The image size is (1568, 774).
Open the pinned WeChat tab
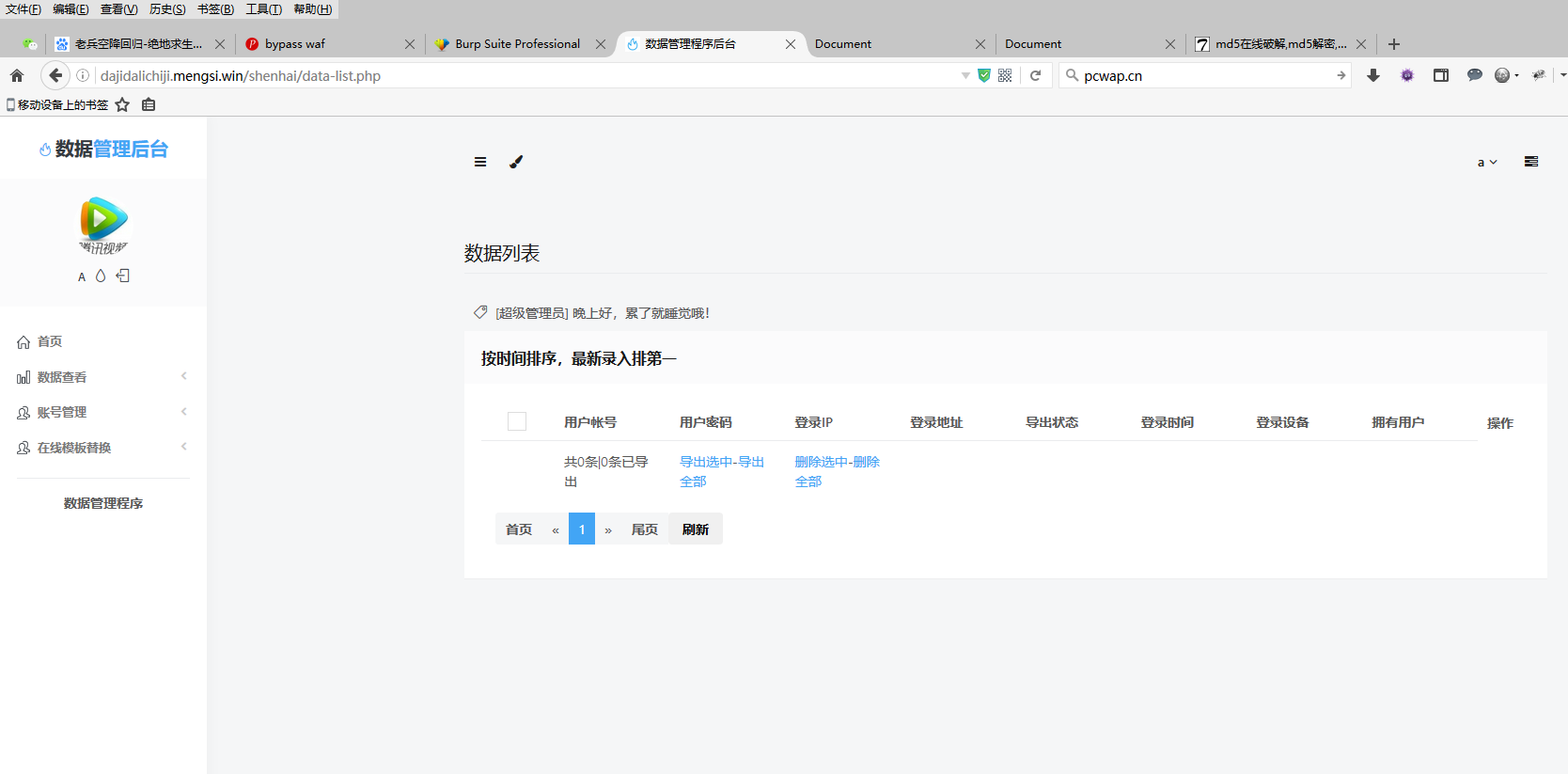tap(30, 44)
